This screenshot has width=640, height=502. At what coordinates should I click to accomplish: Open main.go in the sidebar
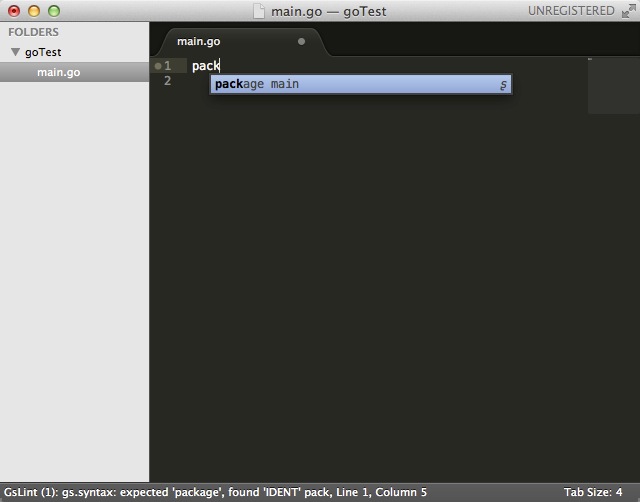point(58,72)
